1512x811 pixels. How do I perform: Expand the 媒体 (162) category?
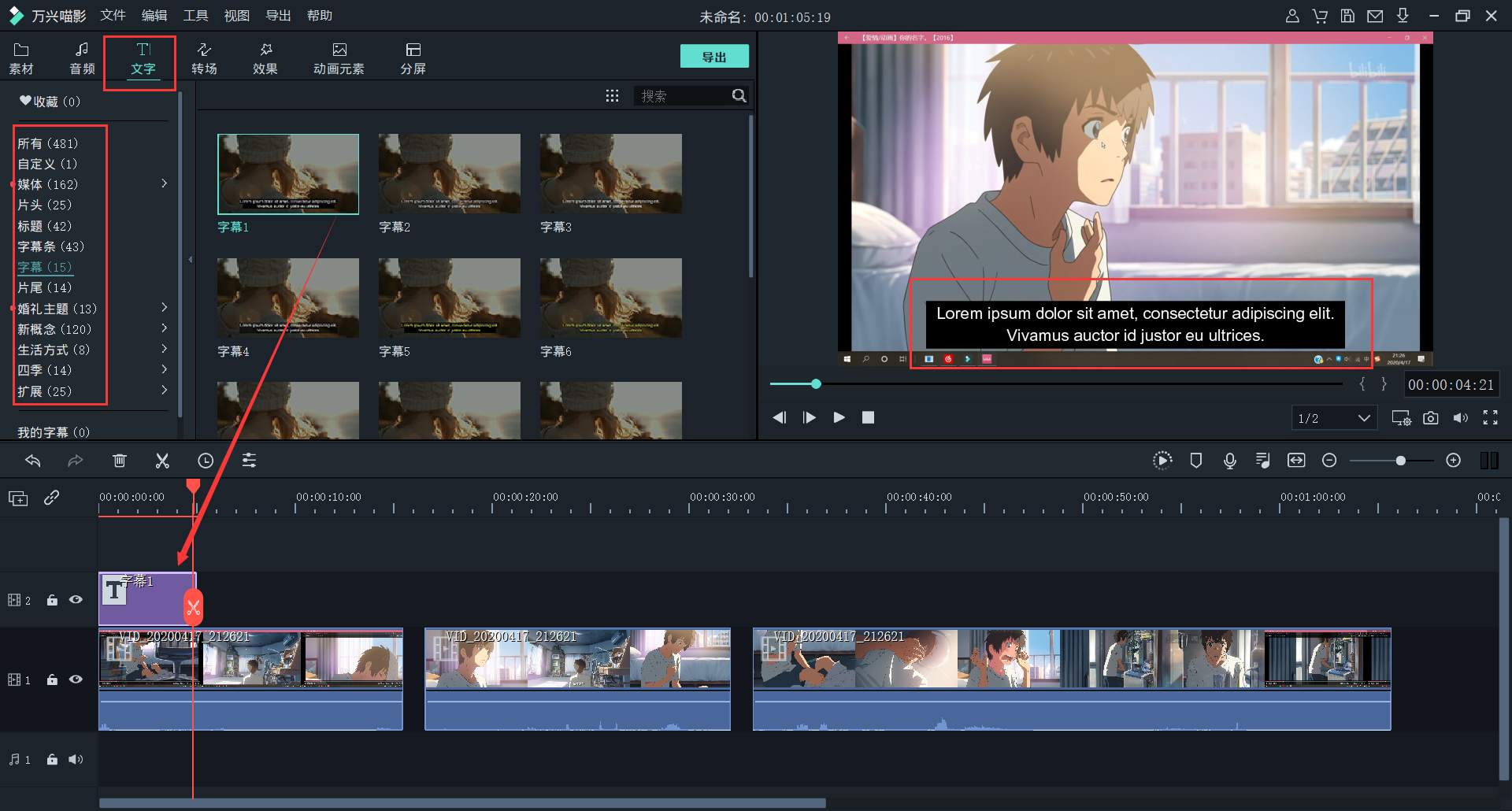(x=164, y=183)
